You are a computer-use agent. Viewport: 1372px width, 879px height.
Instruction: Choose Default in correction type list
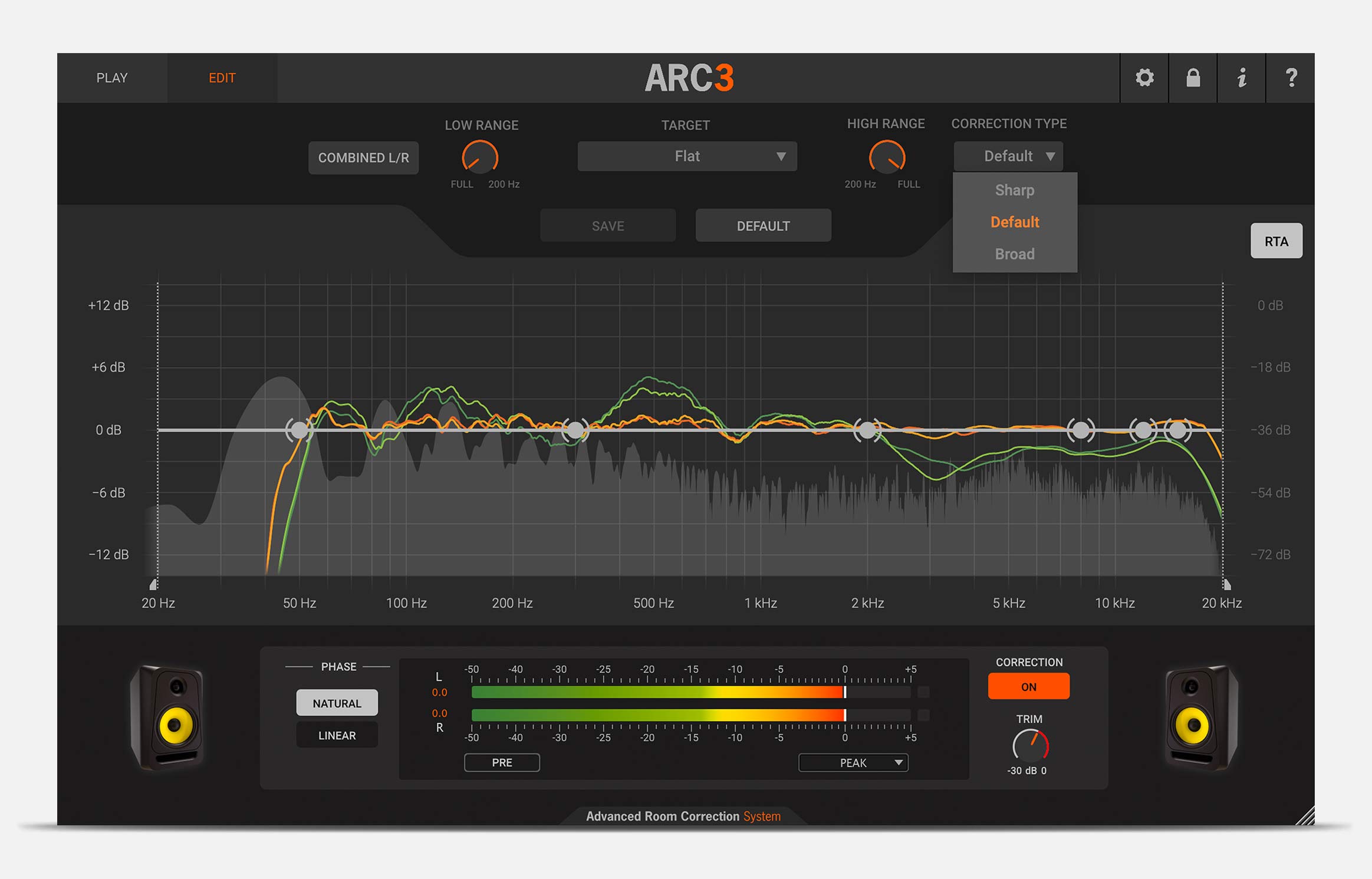1015,222
